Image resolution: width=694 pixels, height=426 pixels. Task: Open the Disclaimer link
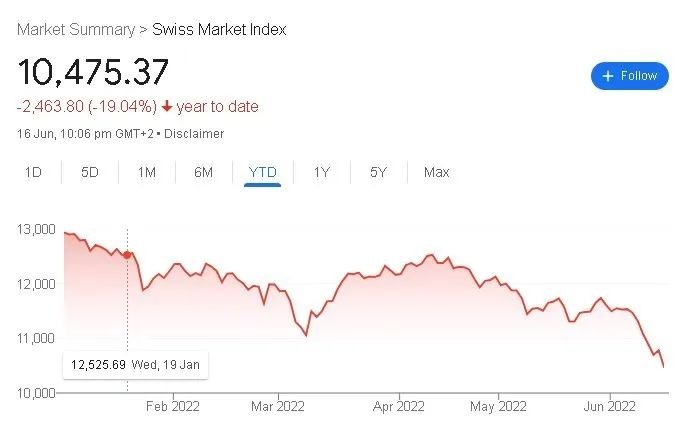pos(194,134)
